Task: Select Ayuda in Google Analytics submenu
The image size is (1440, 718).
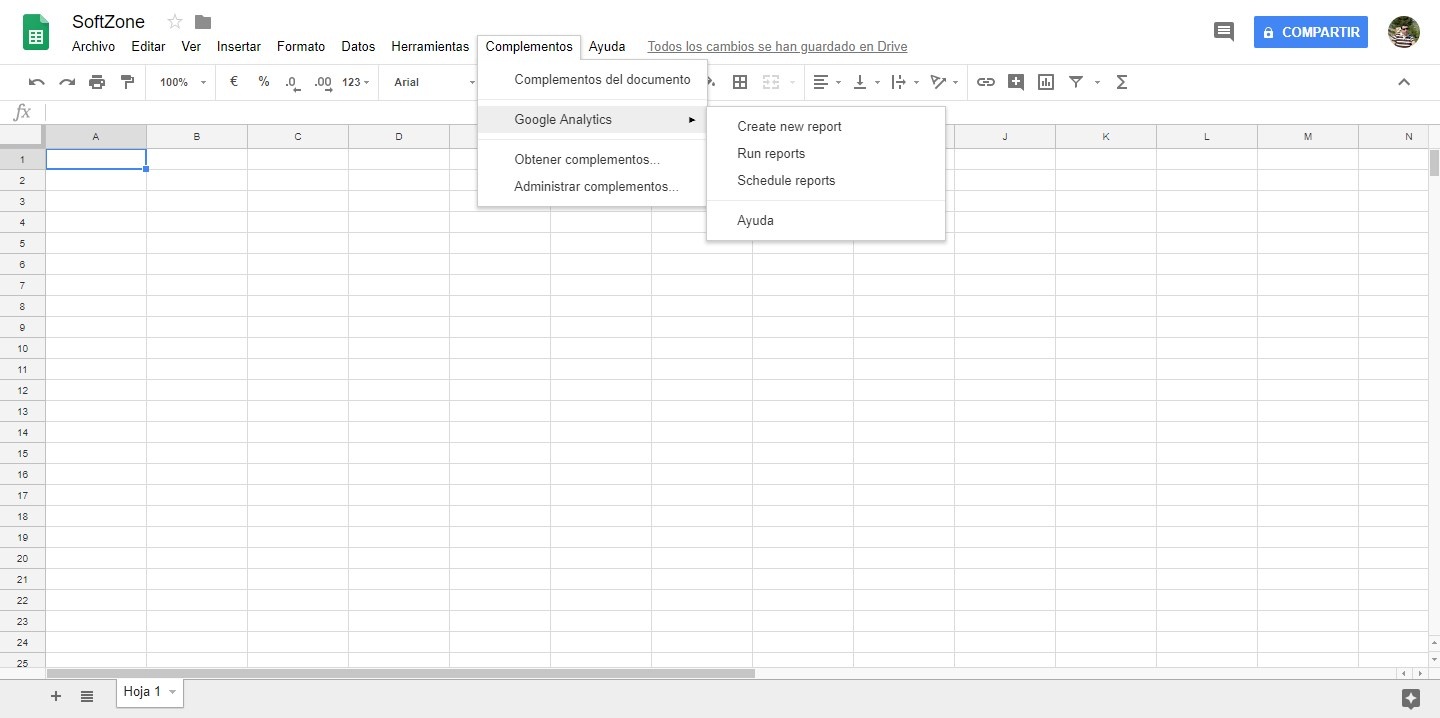Action: (x=826, y=221)
